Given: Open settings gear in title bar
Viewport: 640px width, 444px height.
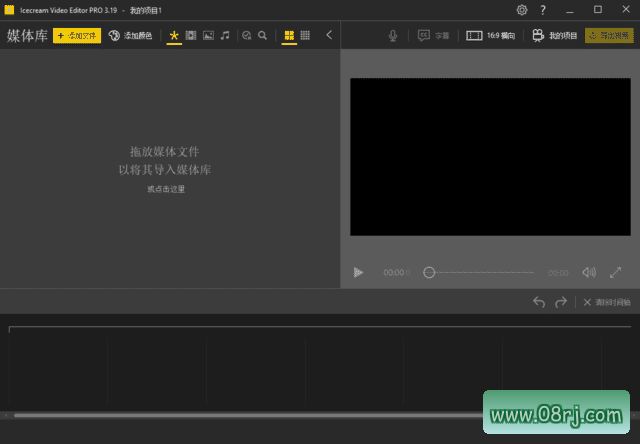Looking at the screenshot, I should tap(522, 10).
